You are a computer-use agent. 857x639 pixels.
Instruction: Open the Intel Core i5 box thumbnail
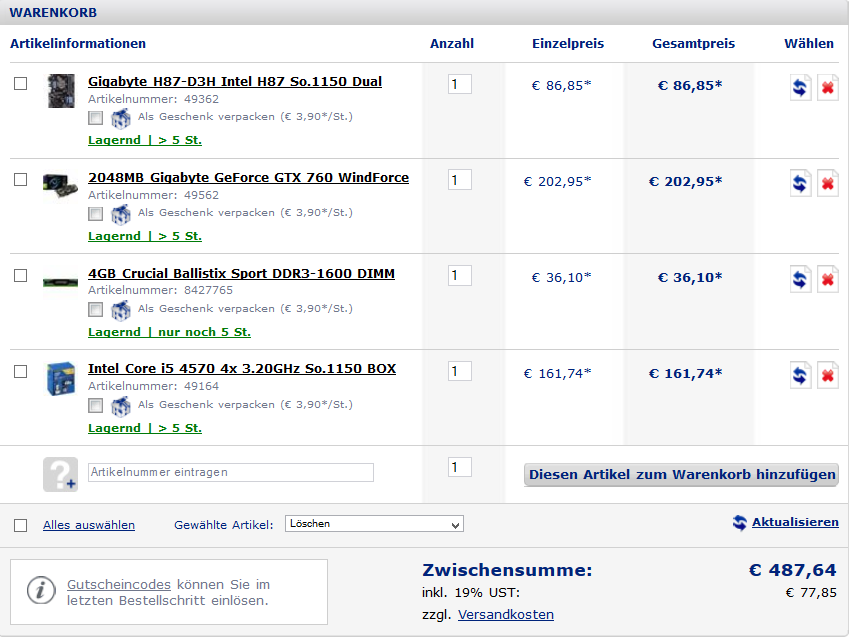point(61,378)
